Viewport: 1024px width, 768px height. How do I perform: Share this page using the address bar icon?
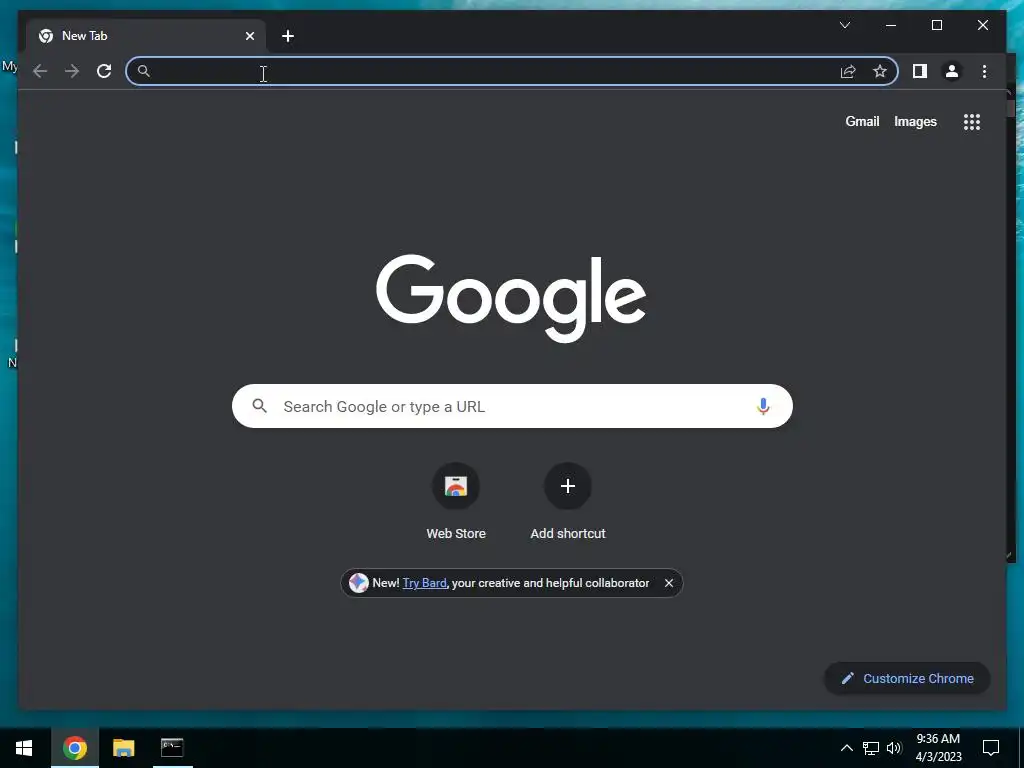click(848, 71)
